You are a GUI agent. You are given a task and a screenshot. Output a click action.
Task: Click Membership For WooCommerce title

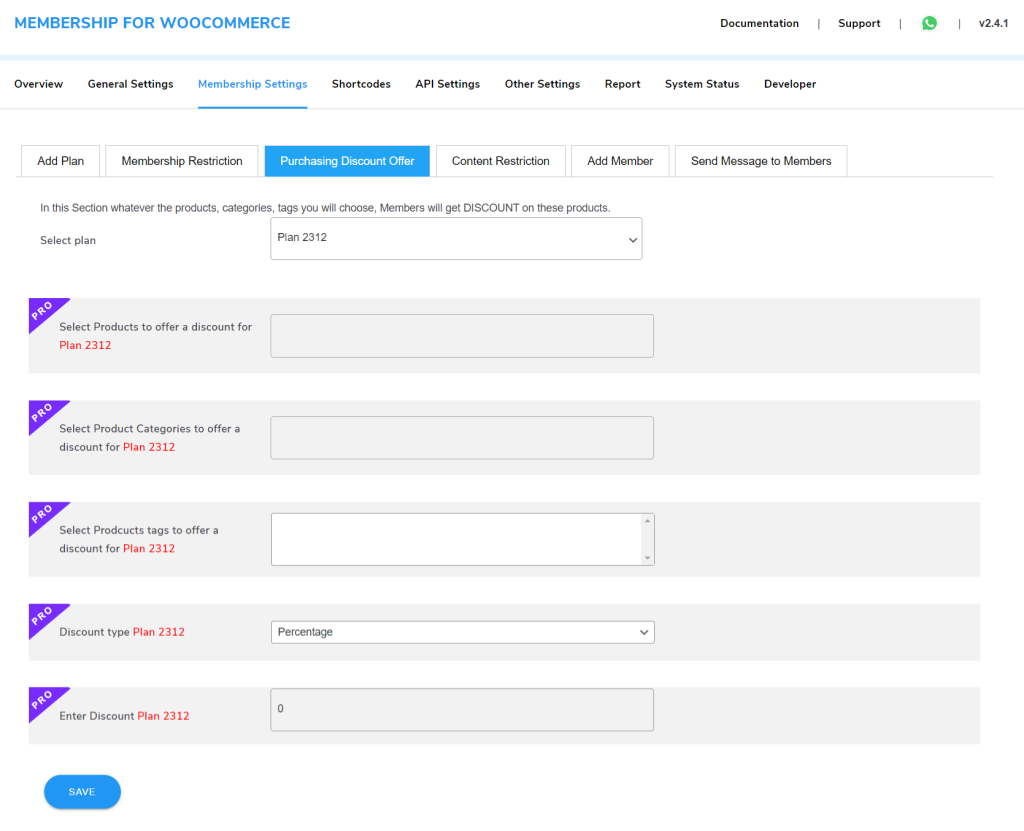pyautogui.click(x=152, y=23)
